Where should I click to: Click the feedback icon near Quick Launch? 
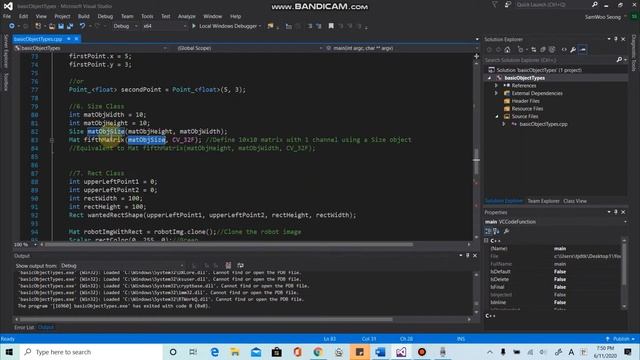click(508, 4)
